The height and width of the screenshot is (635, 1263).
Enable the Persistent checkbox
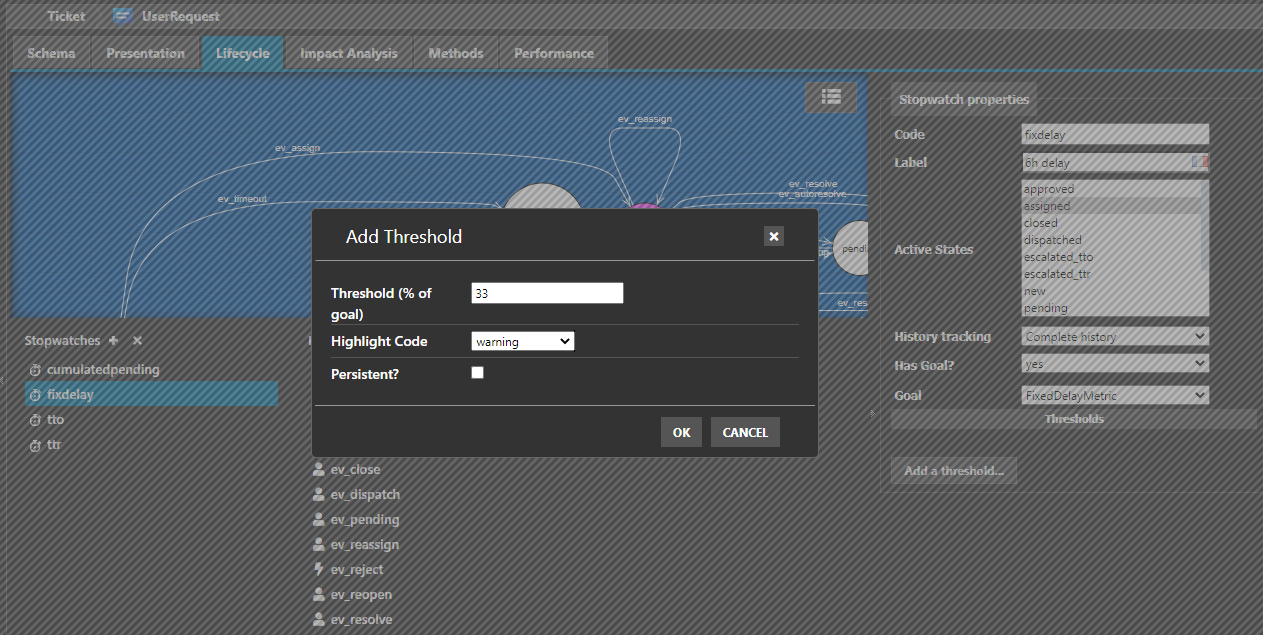coord(477,373)
